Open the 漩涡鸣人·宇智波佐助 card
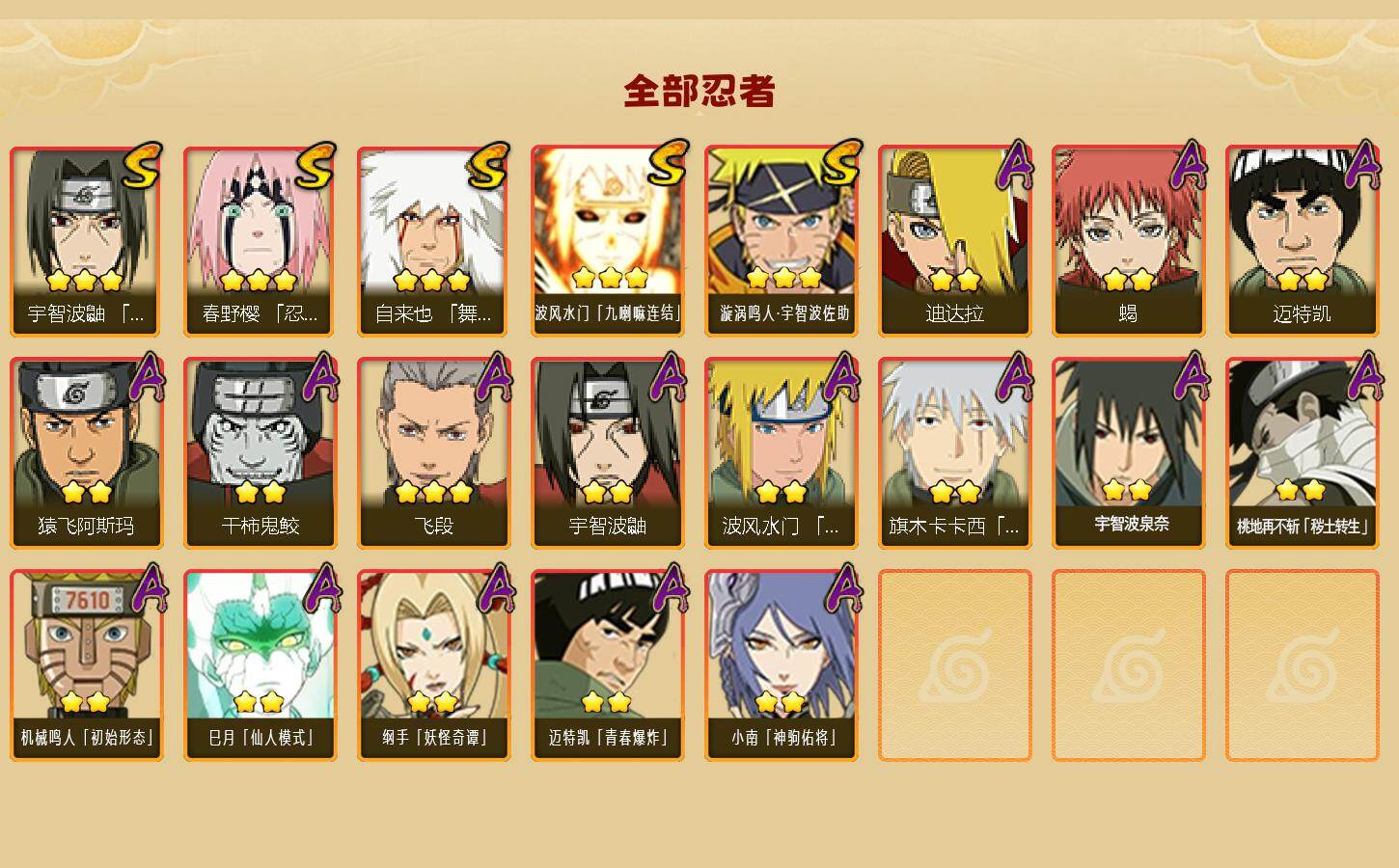The image size is (1399, 868). coord(781,241)
